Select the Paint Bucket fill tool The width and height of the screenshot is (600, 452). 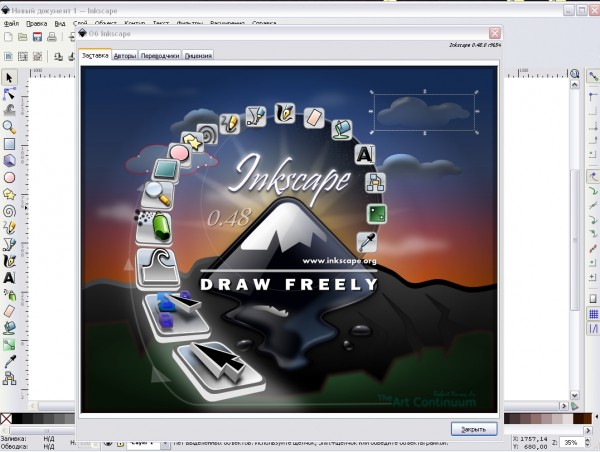click(9, 328)
